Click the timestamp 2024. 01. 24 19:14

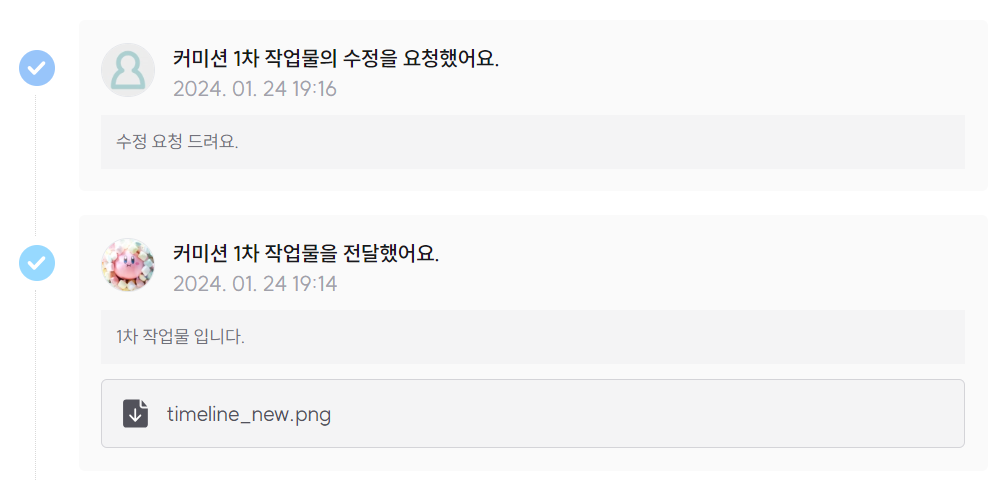coord(255,284)
